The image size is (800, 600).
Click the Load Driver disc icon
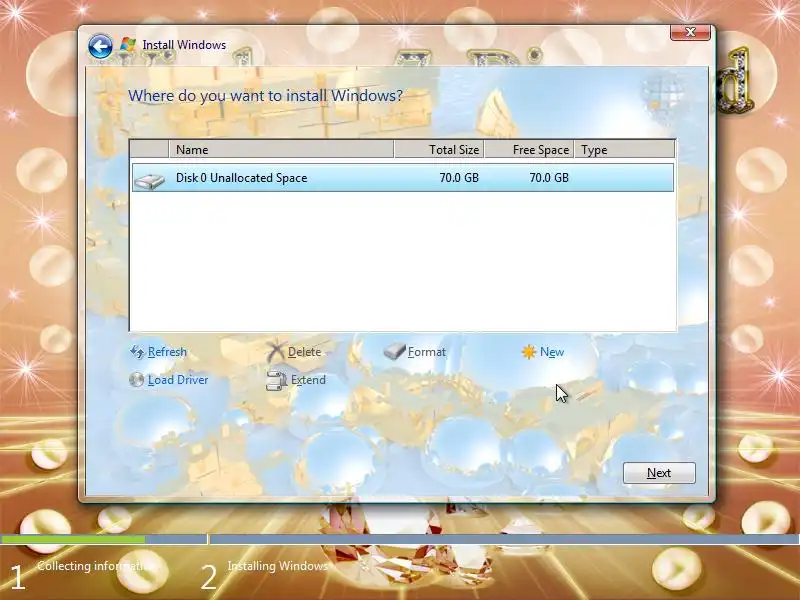tap(136, 380)
